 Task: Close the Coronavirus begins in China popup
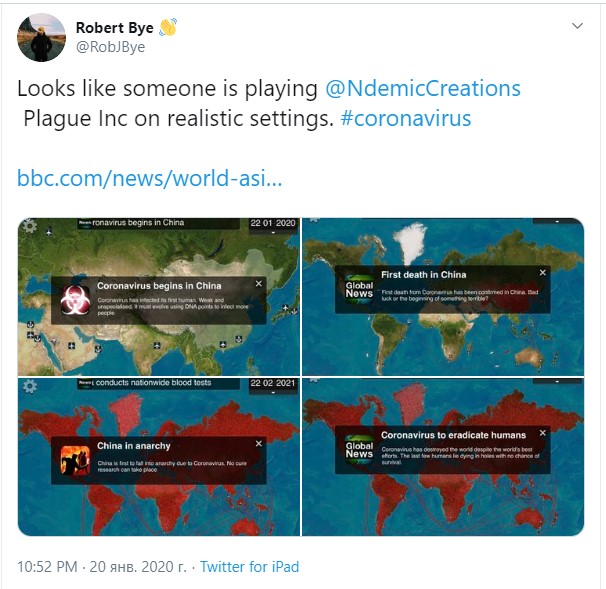tap(259, 284)
